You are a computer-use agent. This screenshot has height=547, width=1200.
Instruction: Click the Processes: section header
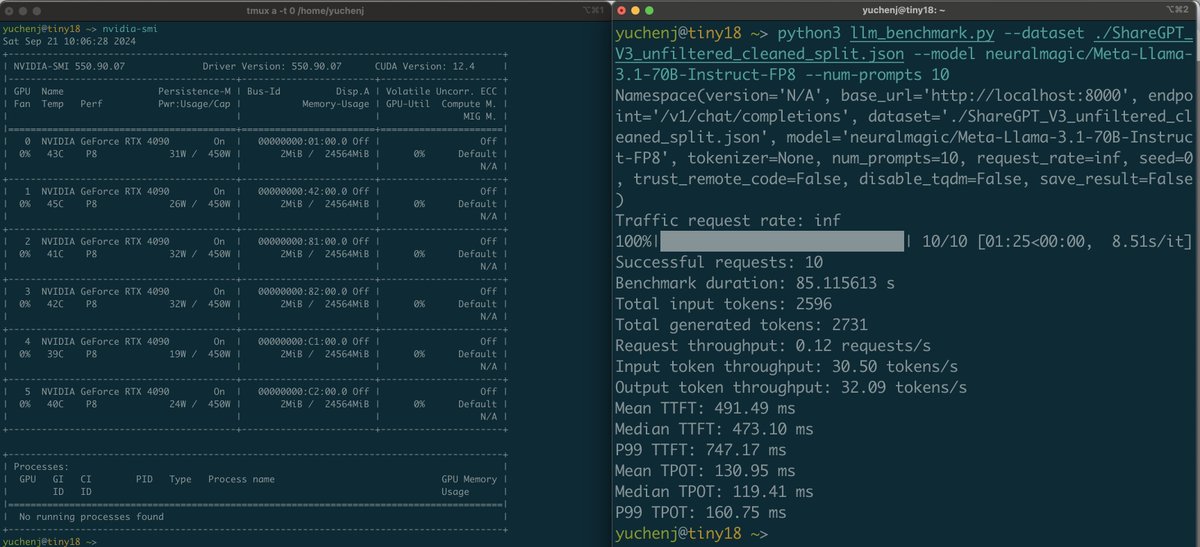39,466
